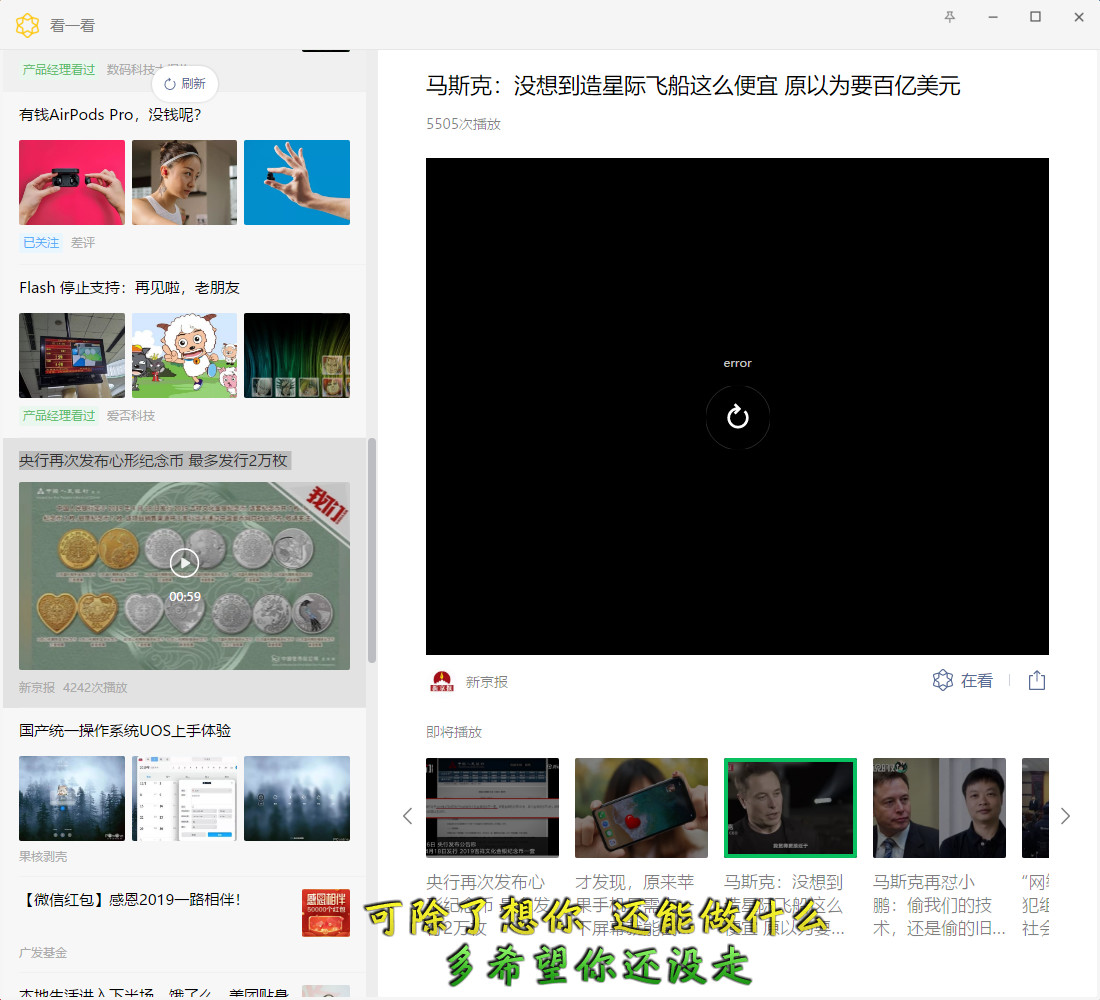
Task: Click the 广发基金 advertiser label
Action: tap(43, 953)
